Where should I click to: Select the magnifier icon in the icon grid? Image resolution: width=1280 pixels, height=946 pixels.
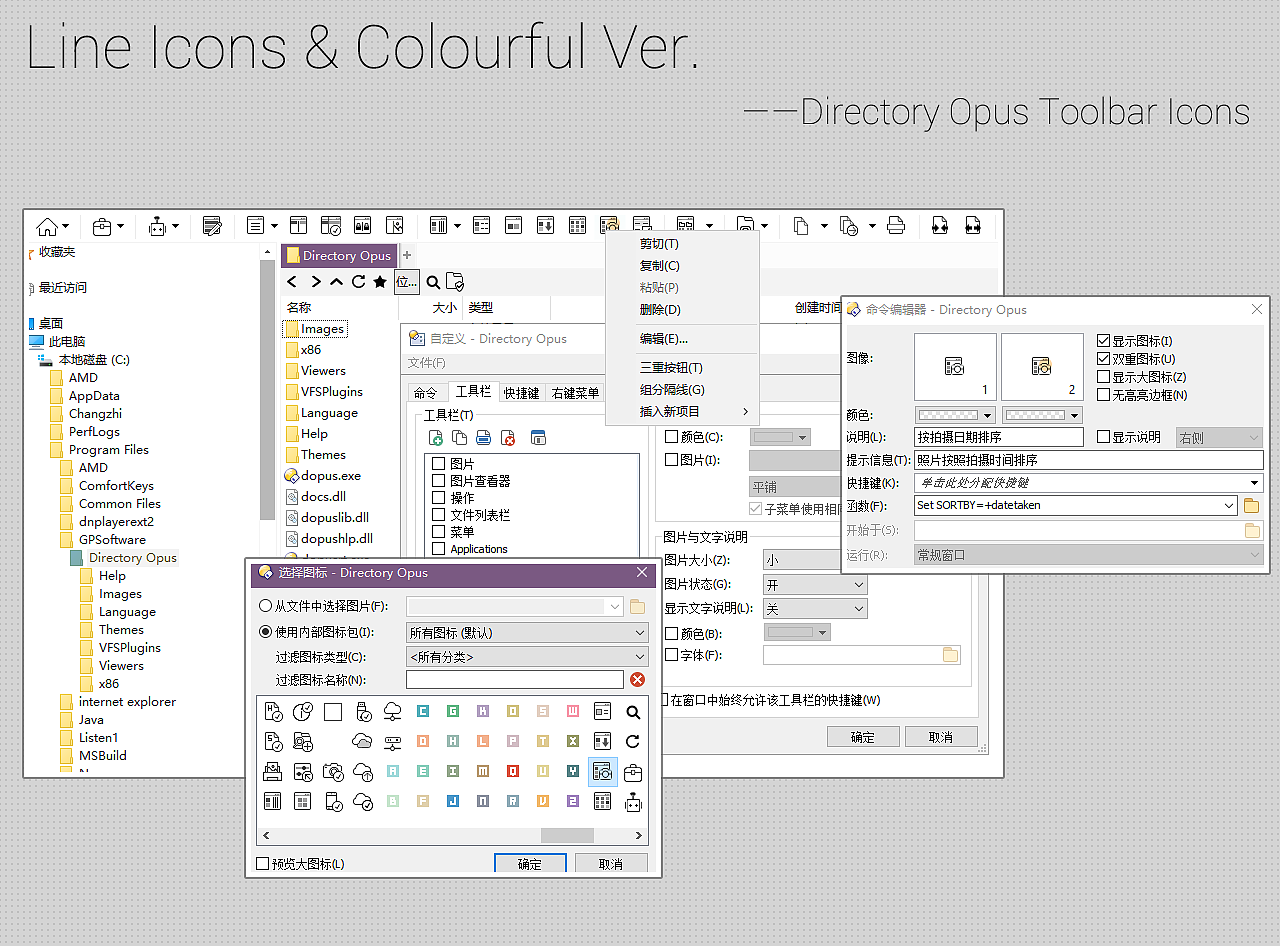632,713
